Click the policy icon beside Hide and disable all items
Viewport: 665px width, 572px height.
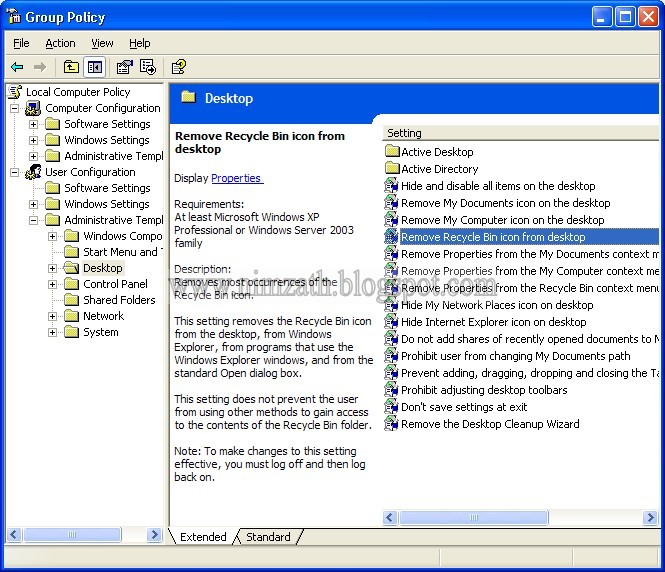coord(391,185)
